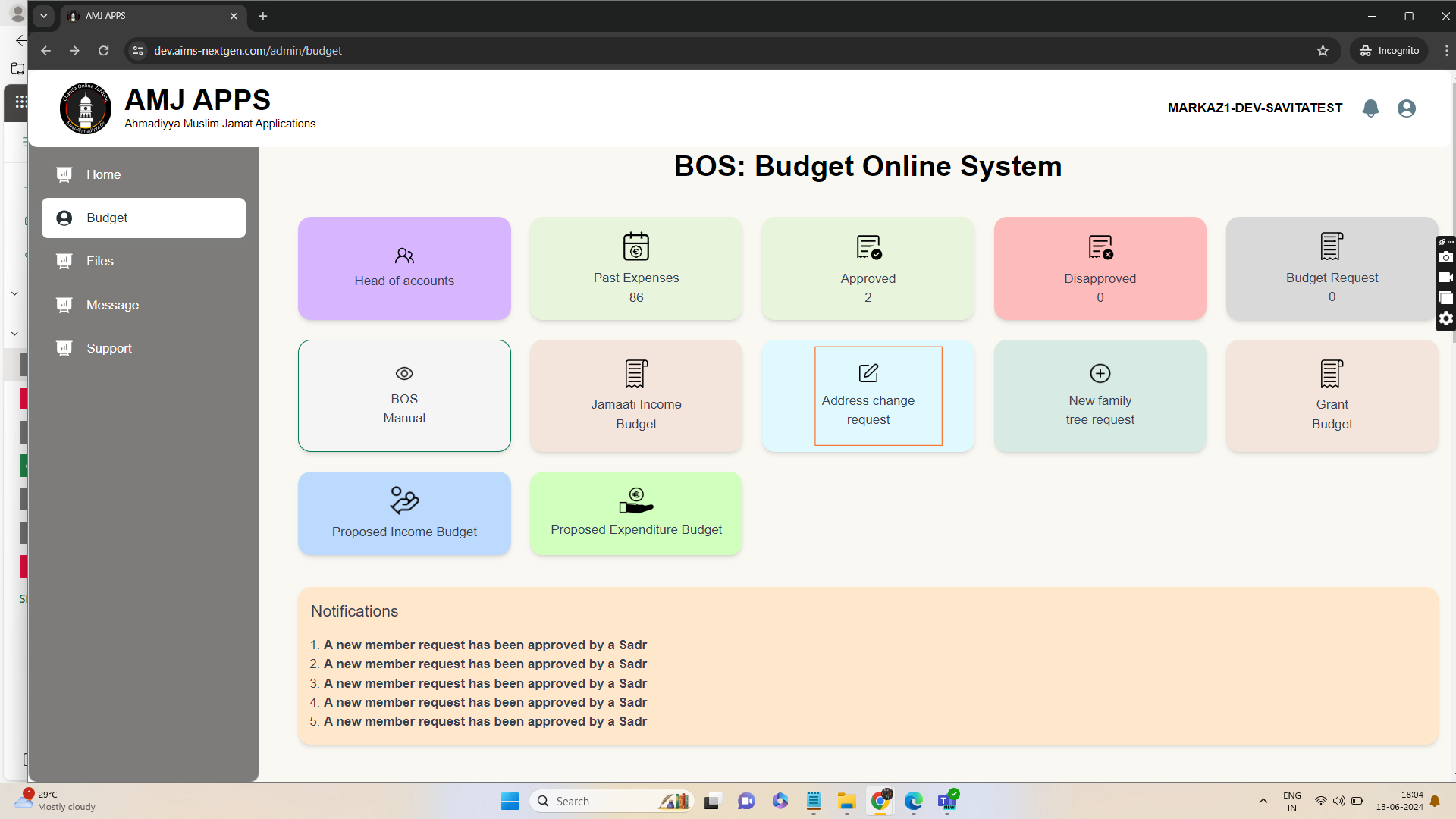Click the Approved document check icon
The height and width of the screenshot is (819, 1456).
coord(869,247)
